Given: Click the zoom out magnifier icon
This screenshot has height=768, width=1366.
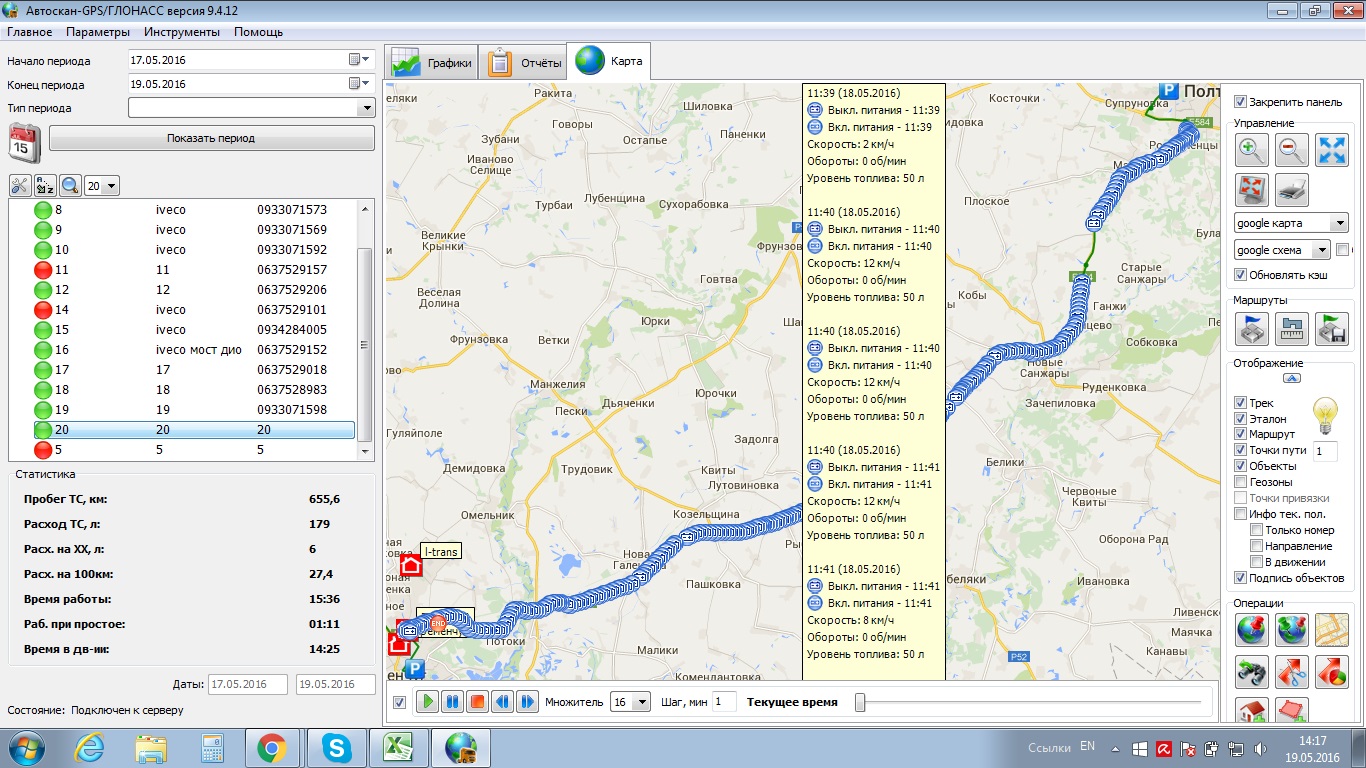Looking at the screenshot, I should [1292, 150].
